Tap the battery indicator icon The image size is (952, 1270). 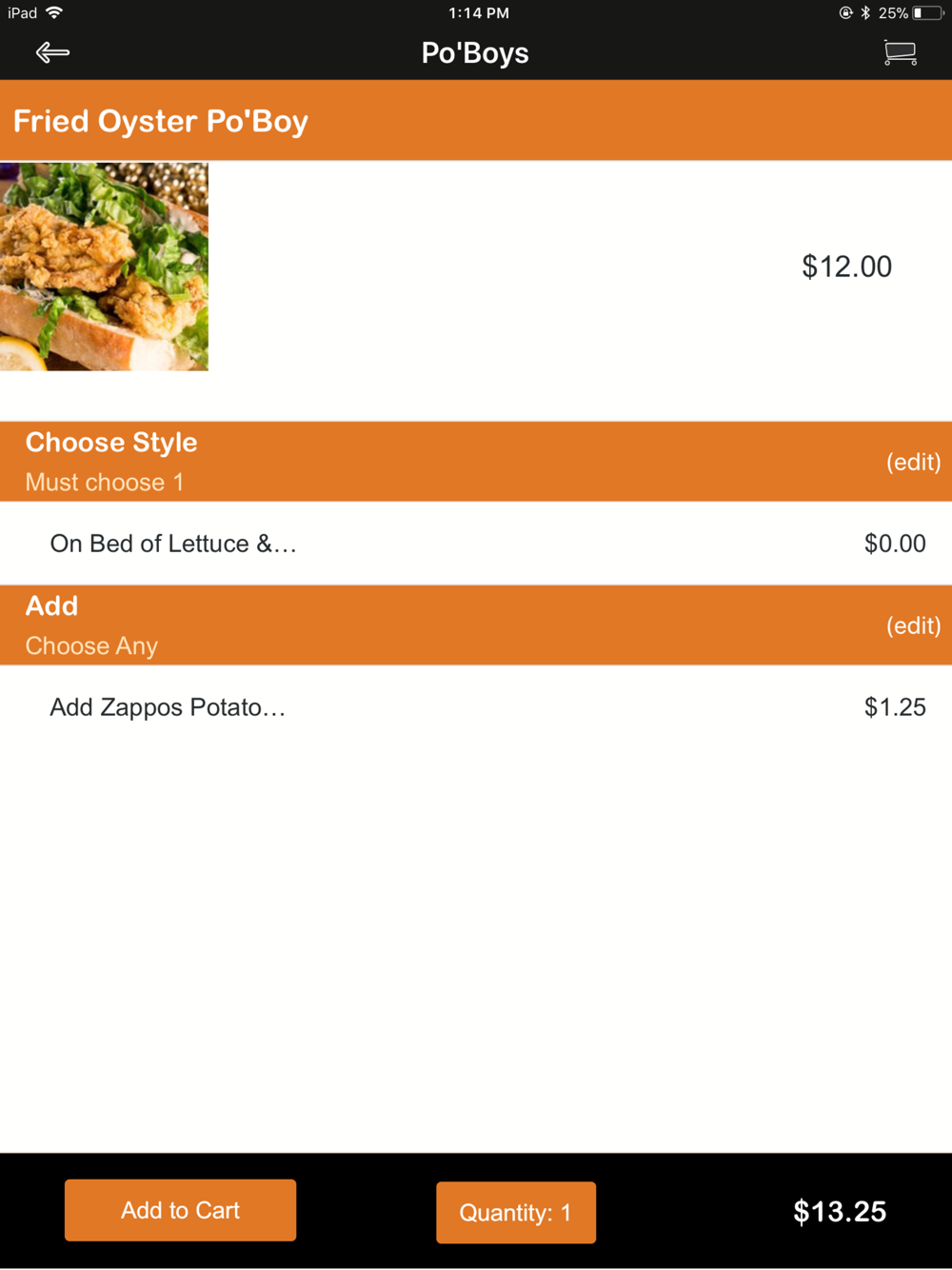[x=928, y=13]
